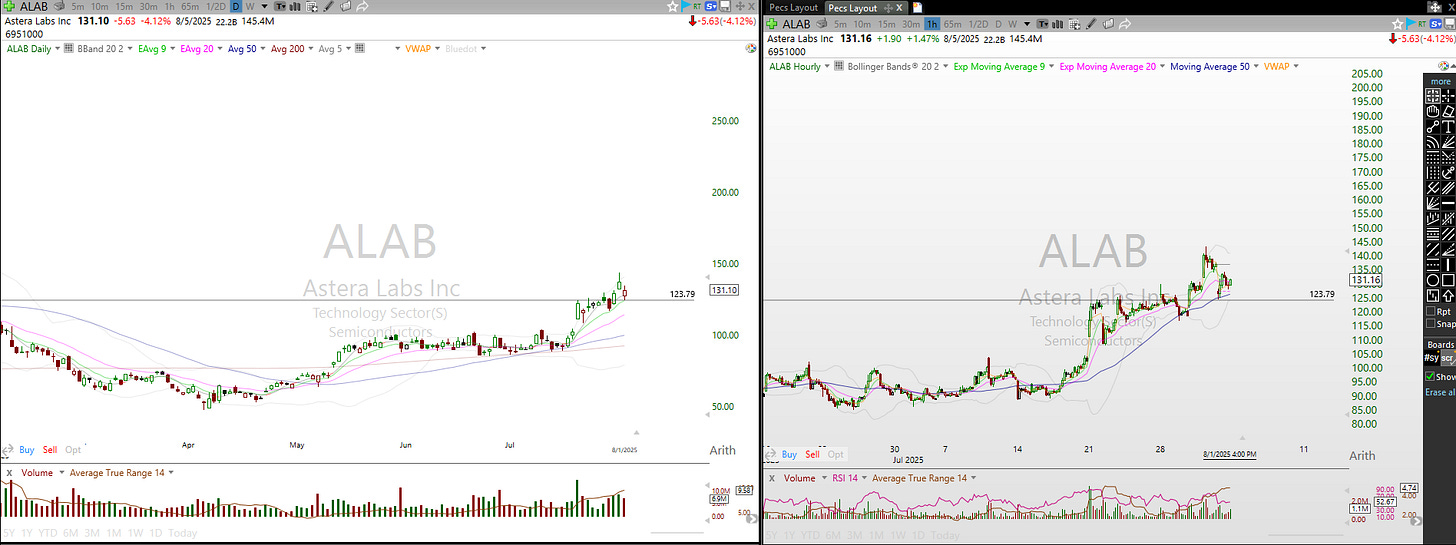Click more in drawing palette
The image size is (1456, 545).
1440,82
